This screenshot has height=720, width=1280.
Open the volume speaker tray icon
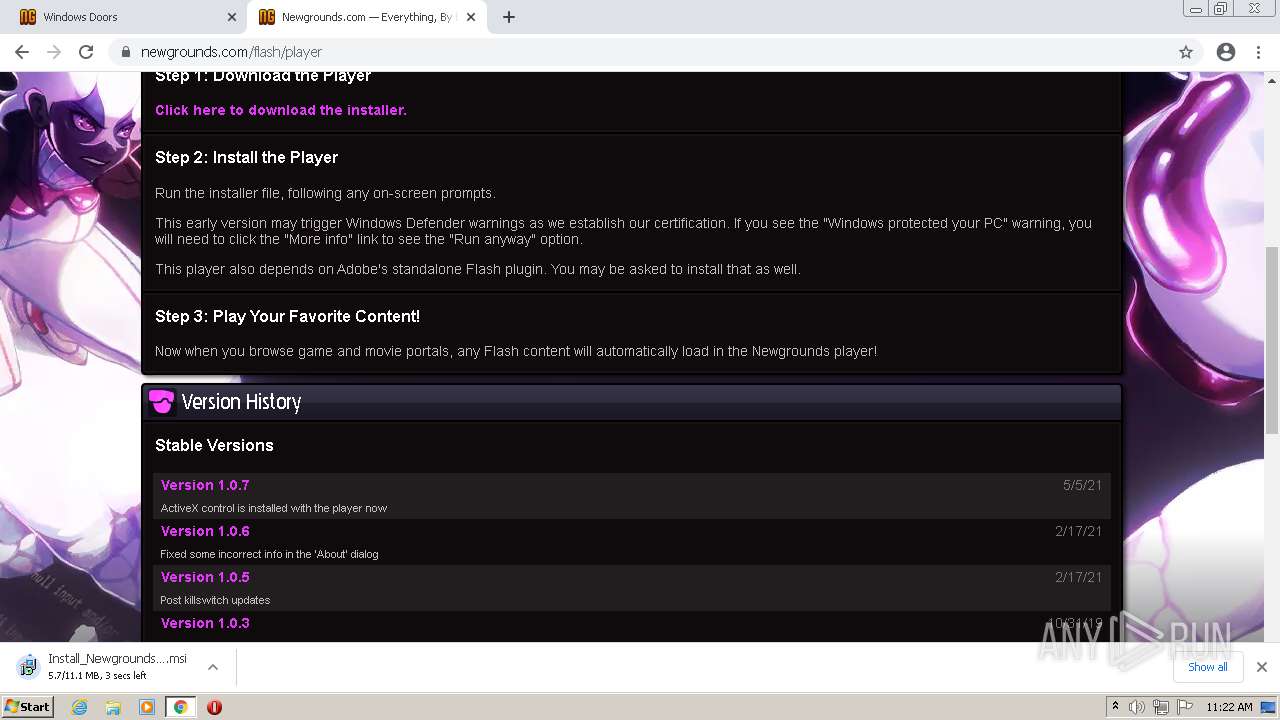click(x=1137, y=707)
